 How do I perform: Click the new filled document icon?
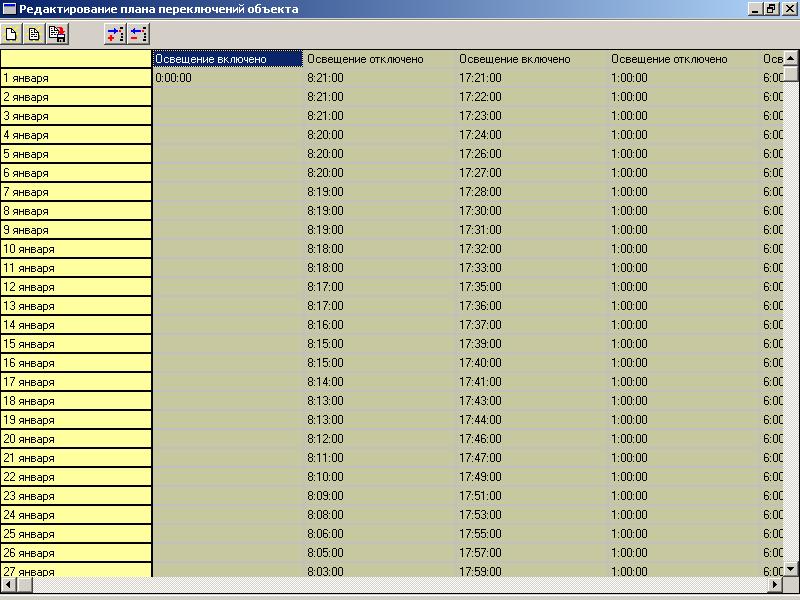coord(34,34)
